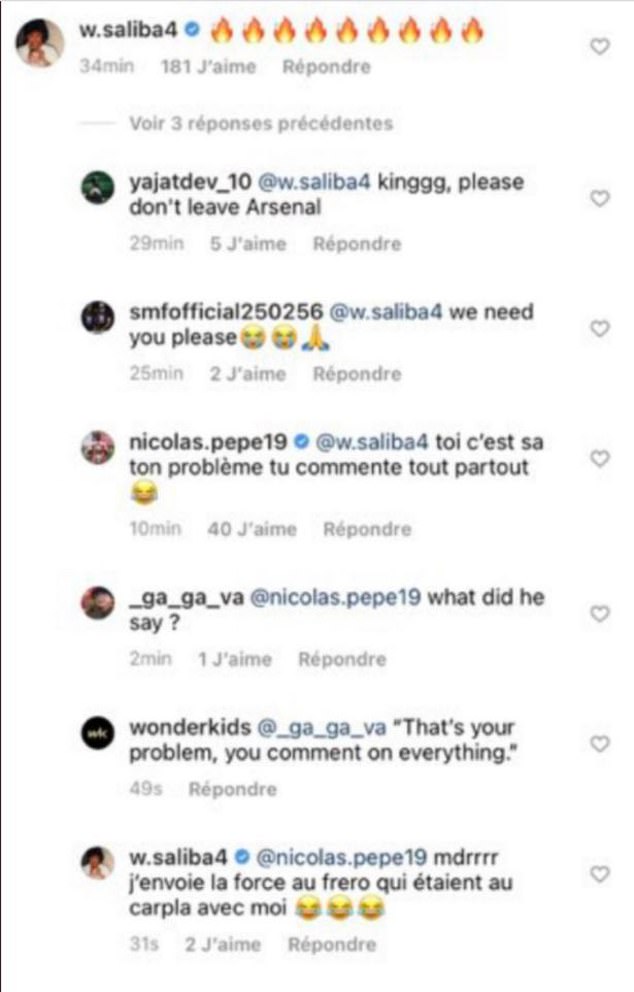The width and height of the screenshot is (634, 992).
Task: Open the @nicolas.pepe19 mention in _ga_ga_va's comment
Action: pos(335,597)
